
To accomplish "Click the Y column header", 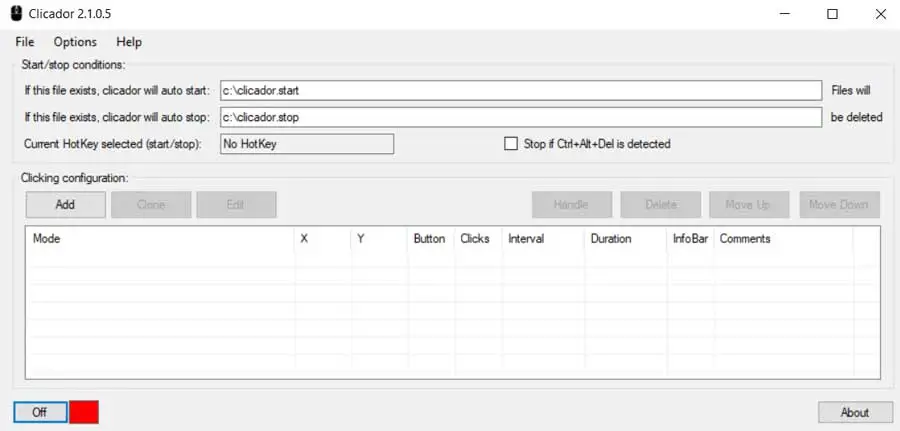I will [x=379, y=239].
